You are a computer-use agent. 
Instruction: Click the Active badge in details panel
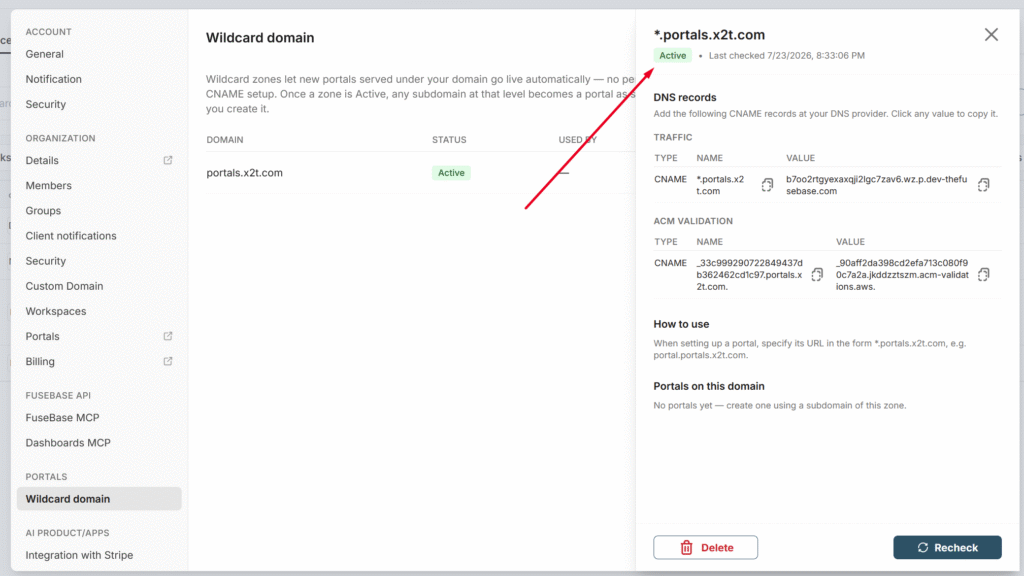[673, 56]
